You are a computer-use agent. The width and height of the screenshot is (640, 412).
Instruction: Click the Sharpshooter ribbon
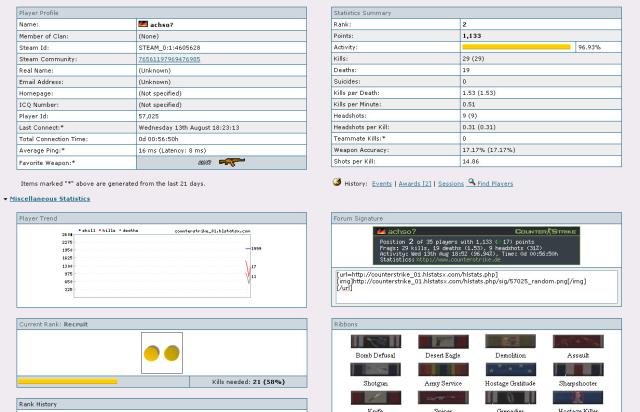(577, 370)
